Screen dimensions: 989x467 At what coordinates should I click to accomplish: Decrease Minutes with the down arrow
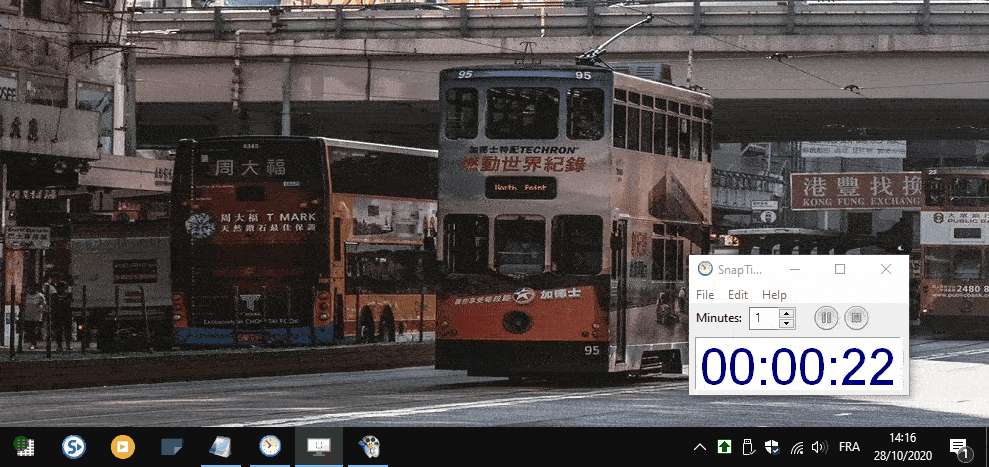(786, 323)
